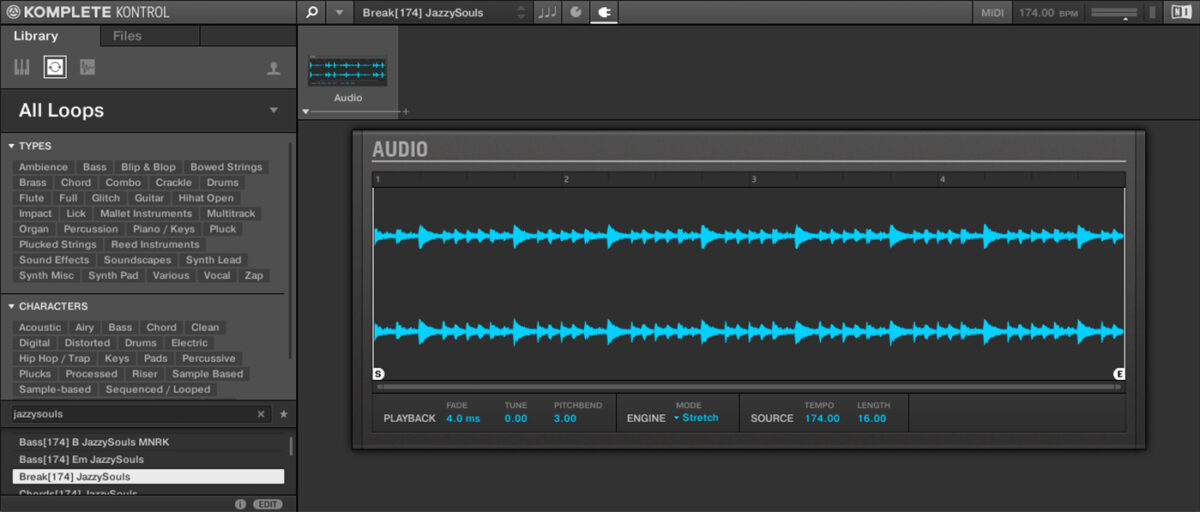Click the E end marker in waveform
Screen dimensions: 1200x512
[1119, 373]
